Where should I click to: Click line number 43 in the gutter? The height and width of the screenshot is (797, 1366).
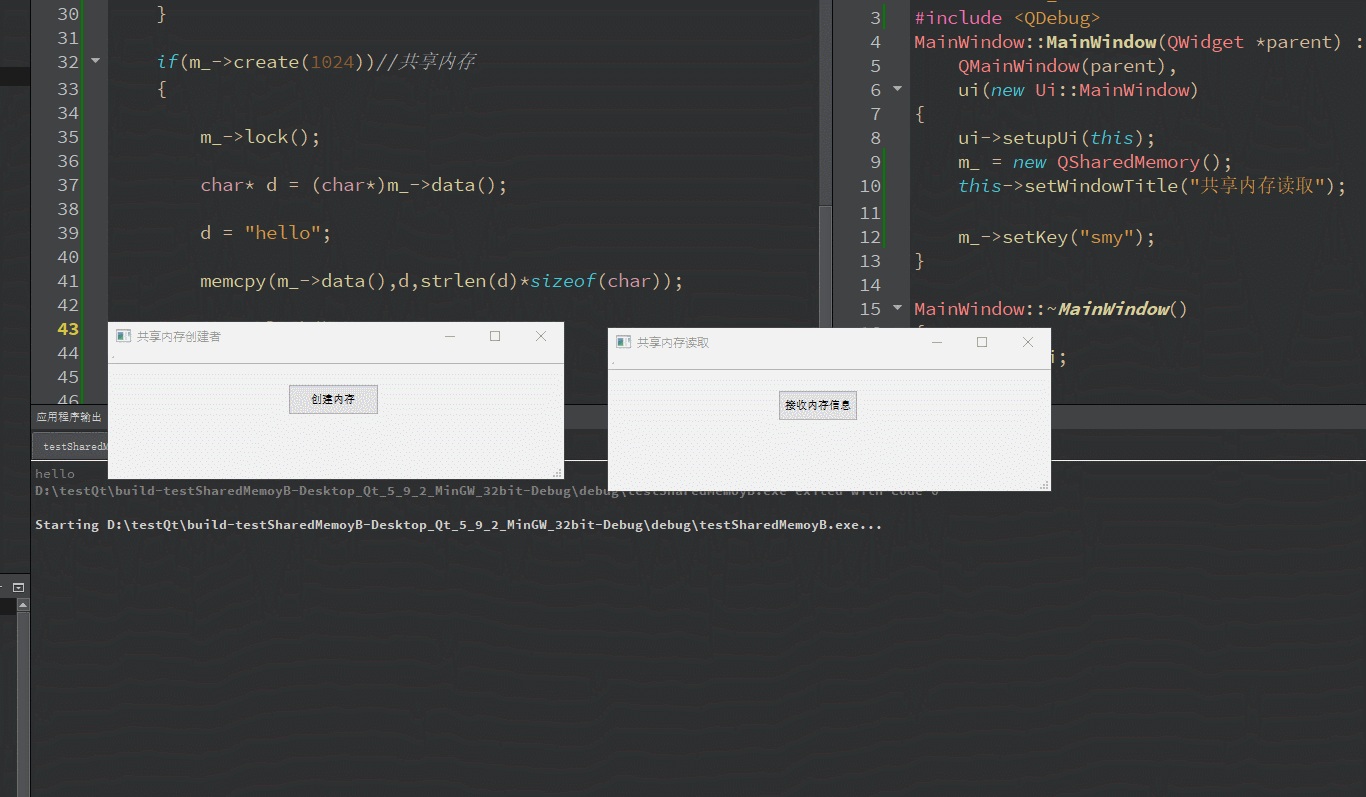[66, 328]
